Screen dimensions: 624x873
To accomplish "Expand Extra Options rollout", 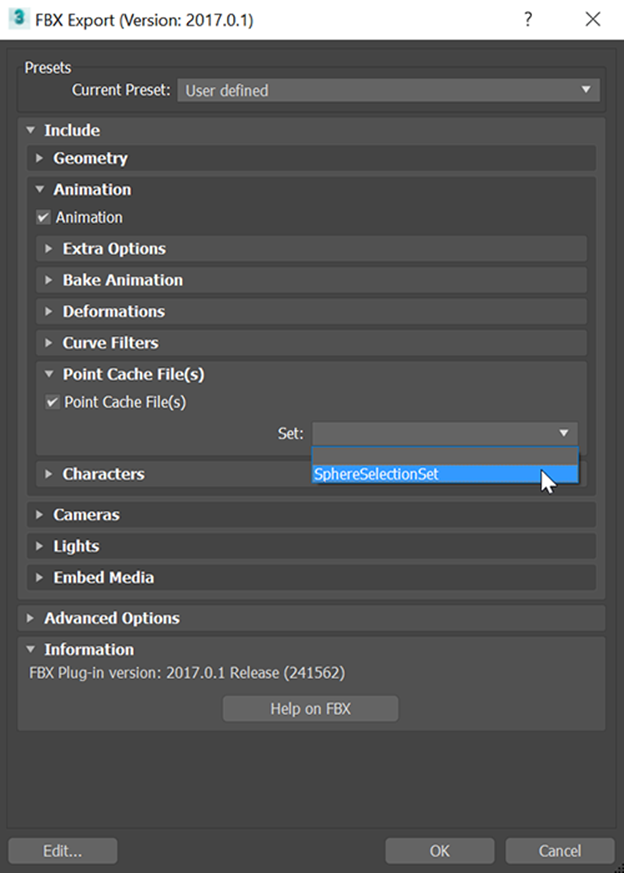I will pyautogui.click(x=311, y=248).
